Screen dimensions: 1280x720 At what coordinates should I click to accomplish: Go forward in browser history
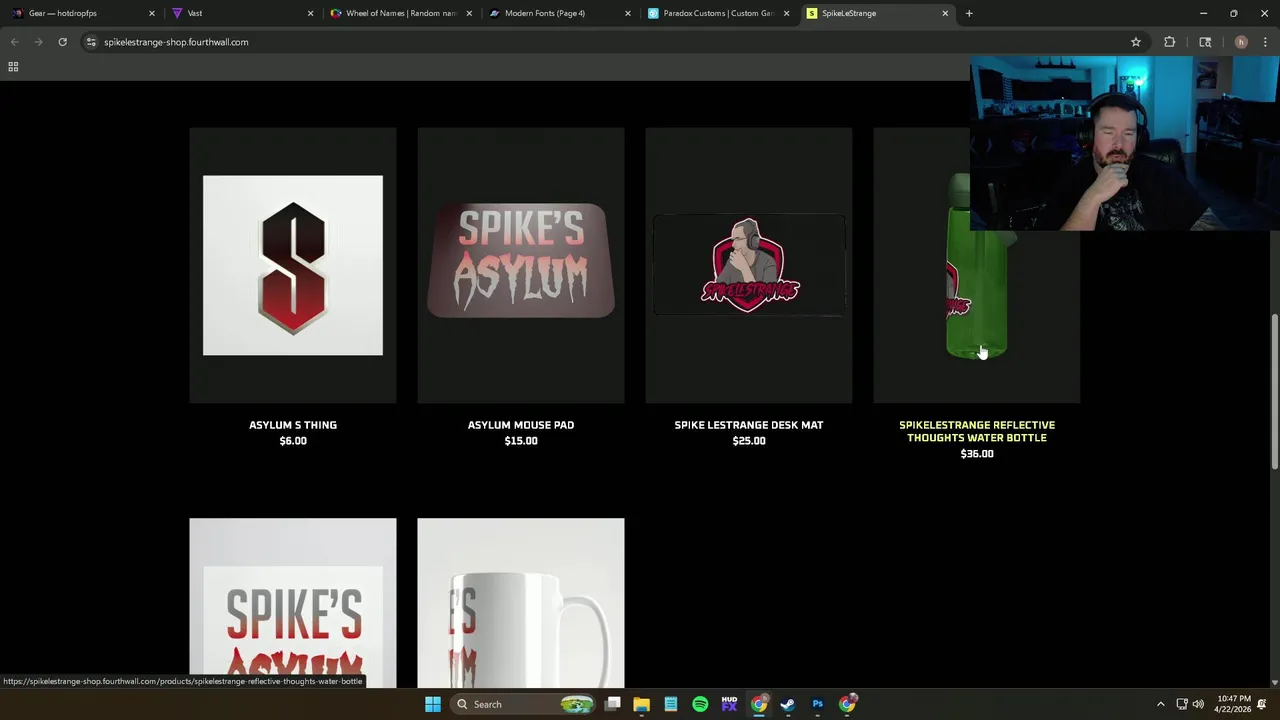[38, 42]
